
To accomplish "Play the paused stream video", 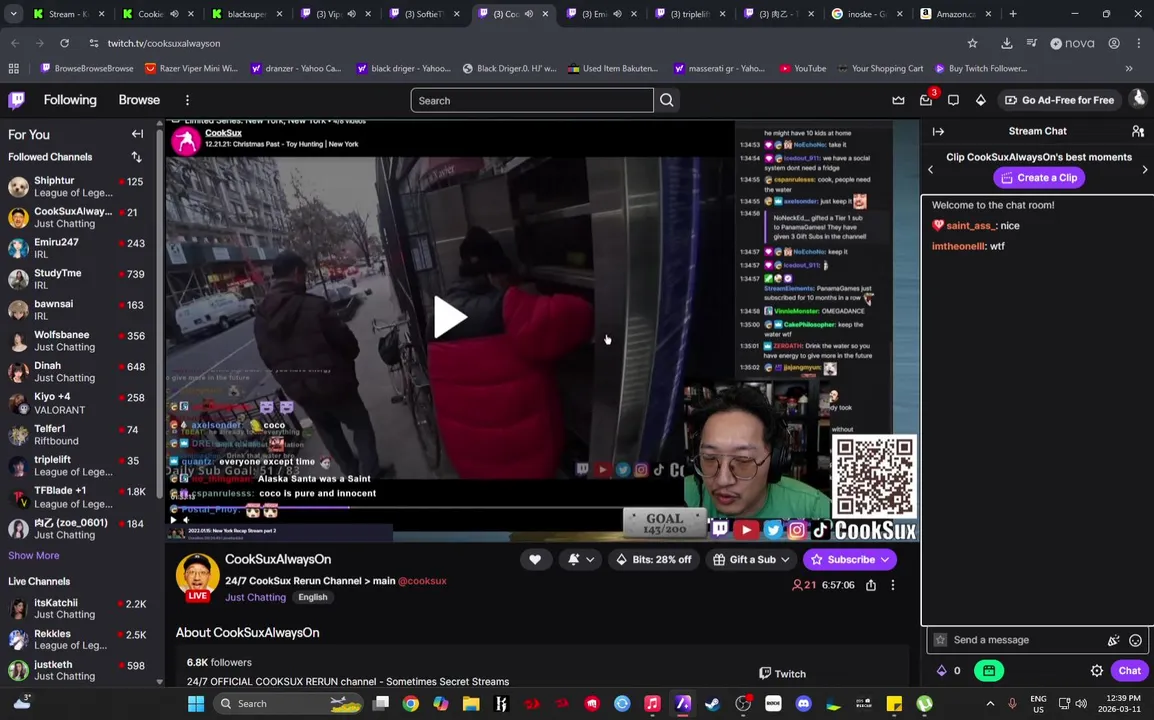I will coord(450,317).
